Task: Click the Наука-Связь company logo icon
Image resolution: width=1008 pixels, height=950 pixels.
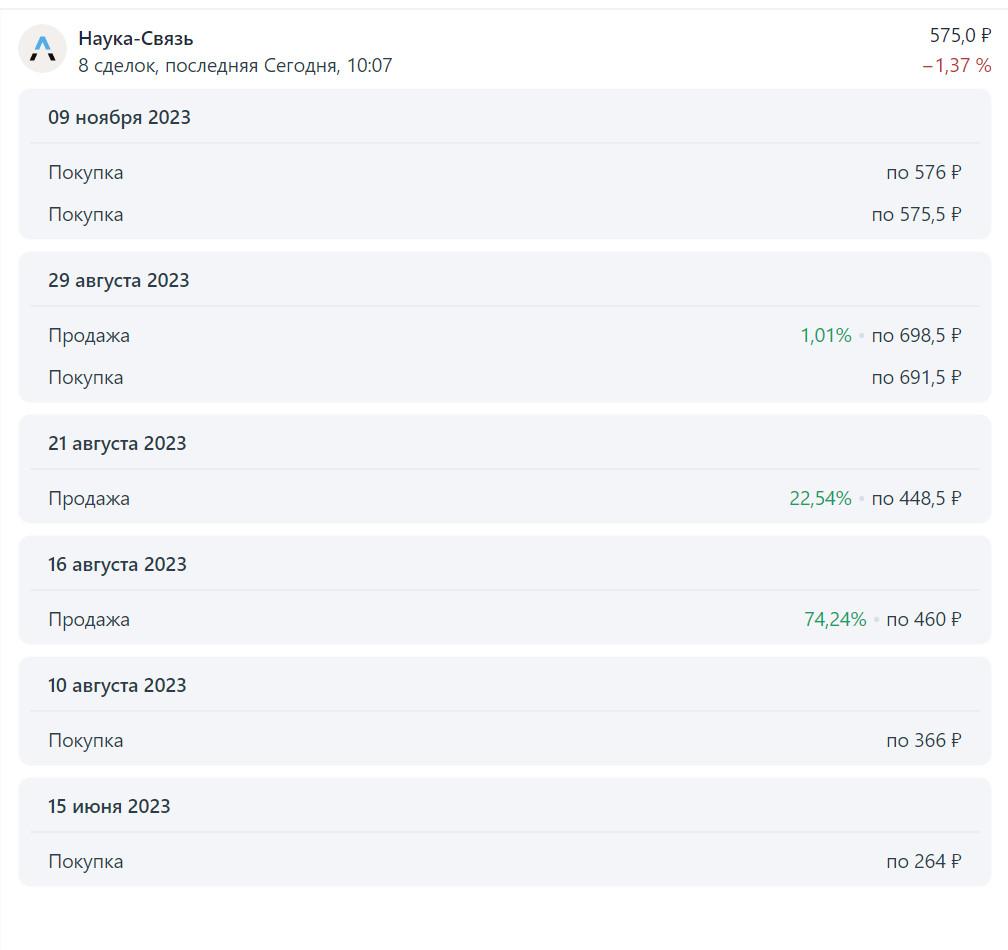Action: [x=42, y=49]
